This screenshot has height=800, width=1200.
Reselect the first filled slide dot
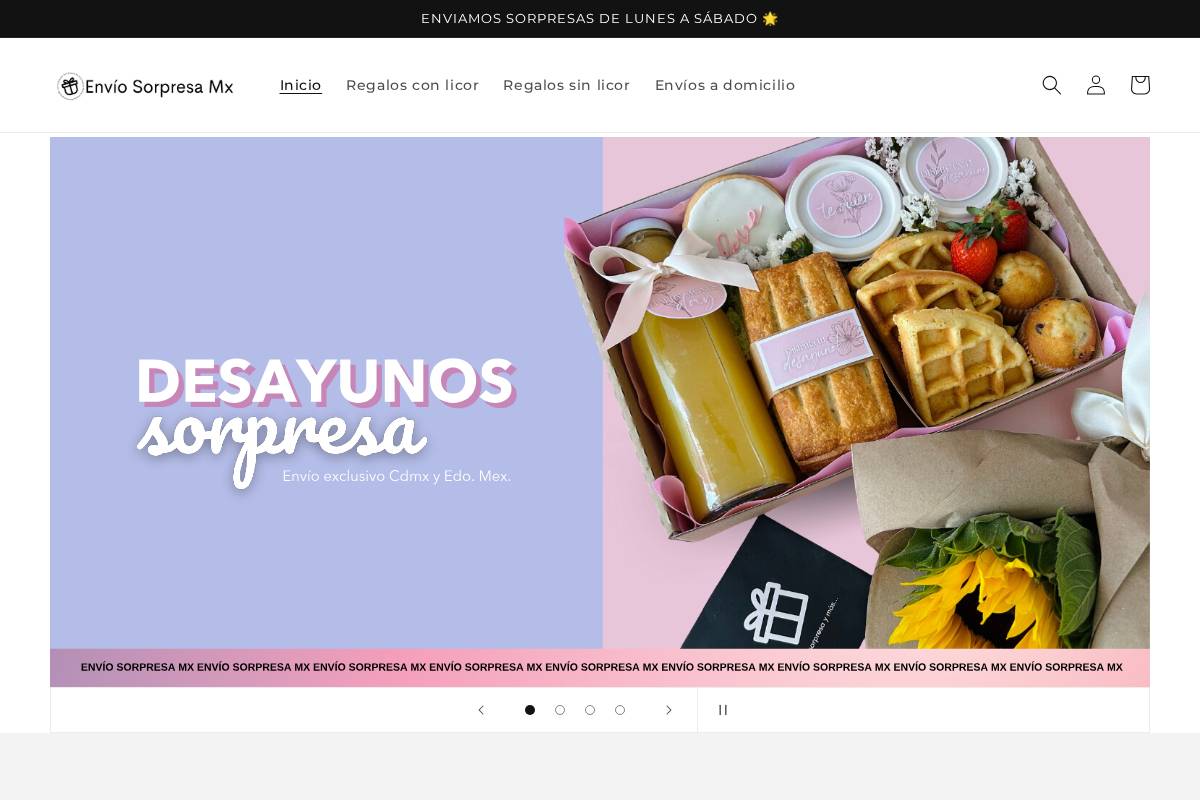pos(530,710)
